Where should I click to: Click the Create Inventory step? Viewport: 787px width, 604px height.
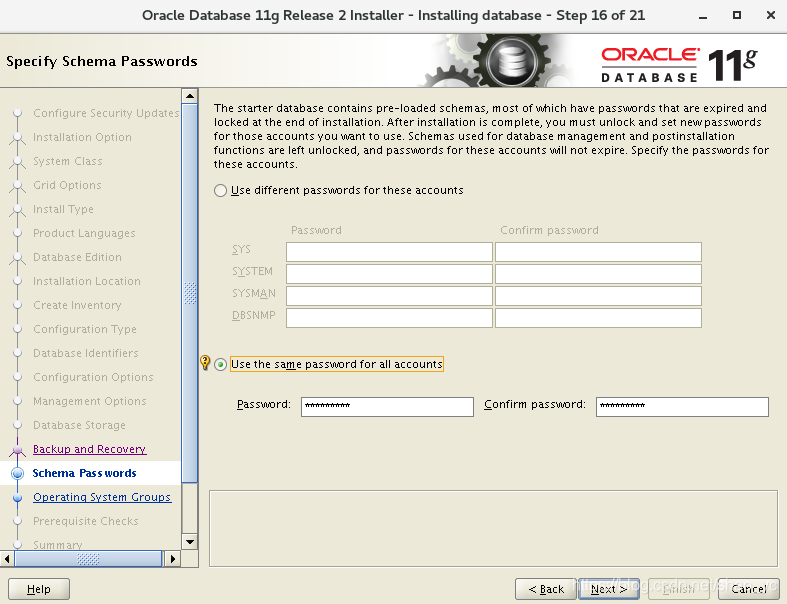pos(77,305)
